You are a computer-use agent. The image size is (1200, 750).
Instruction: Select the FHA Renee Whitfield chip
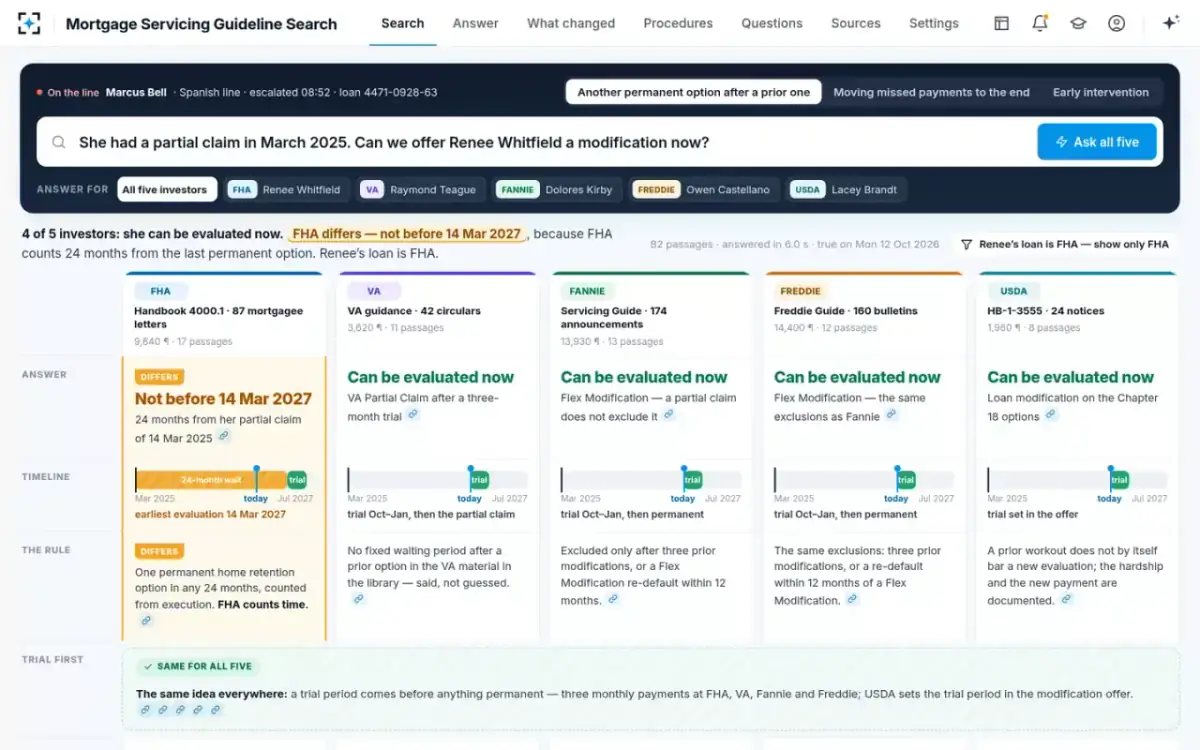tap(286, 189)
